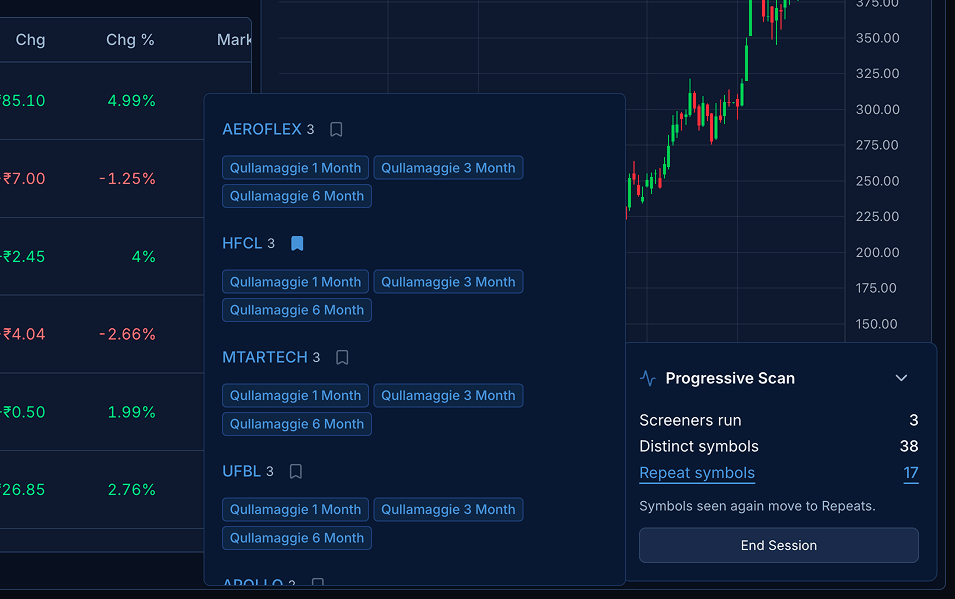955x599 pixels.
Task: Open the repeat count 17 link
Action: tap(911, 473)
